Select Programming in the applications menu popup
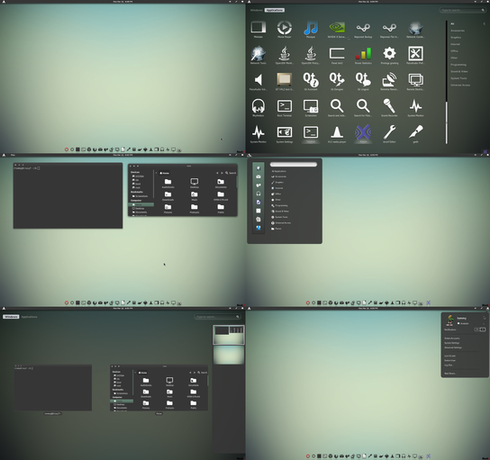 [280, 206]
